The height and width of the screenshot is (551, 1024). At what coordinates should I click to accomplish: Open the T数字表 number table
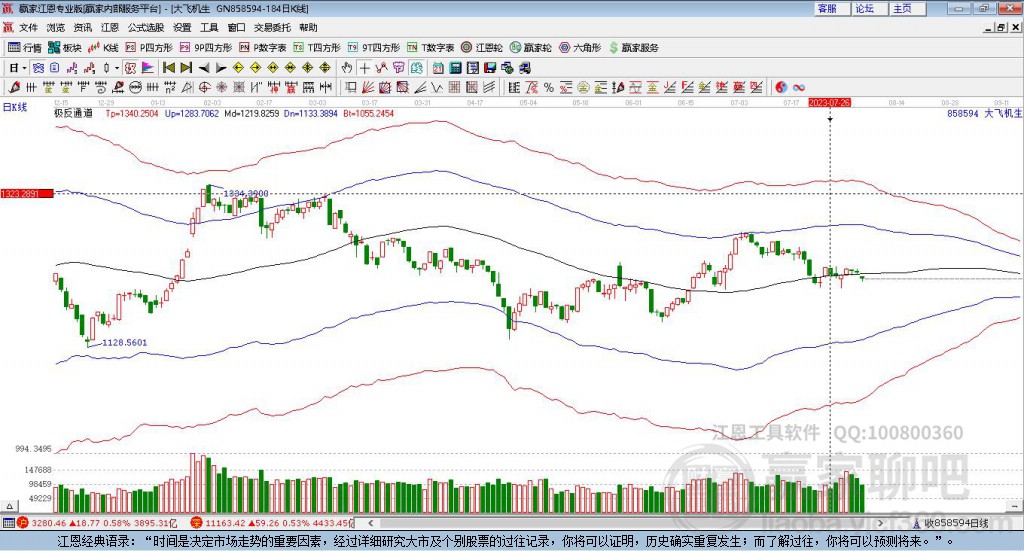(430, 48)
